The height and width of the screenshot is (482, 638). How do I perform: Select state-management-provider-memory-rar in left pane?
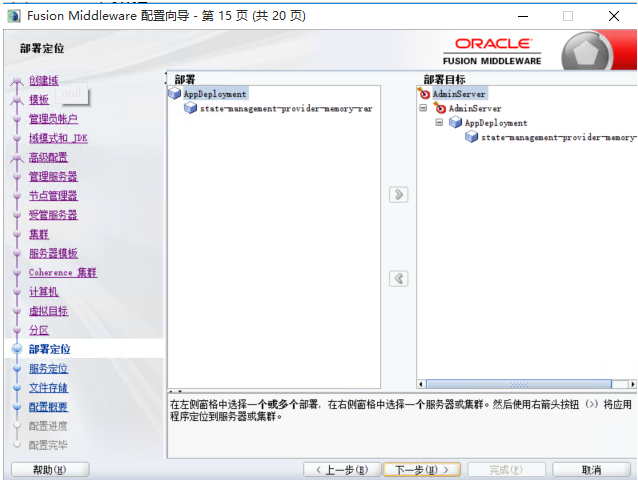pos(286,109)
